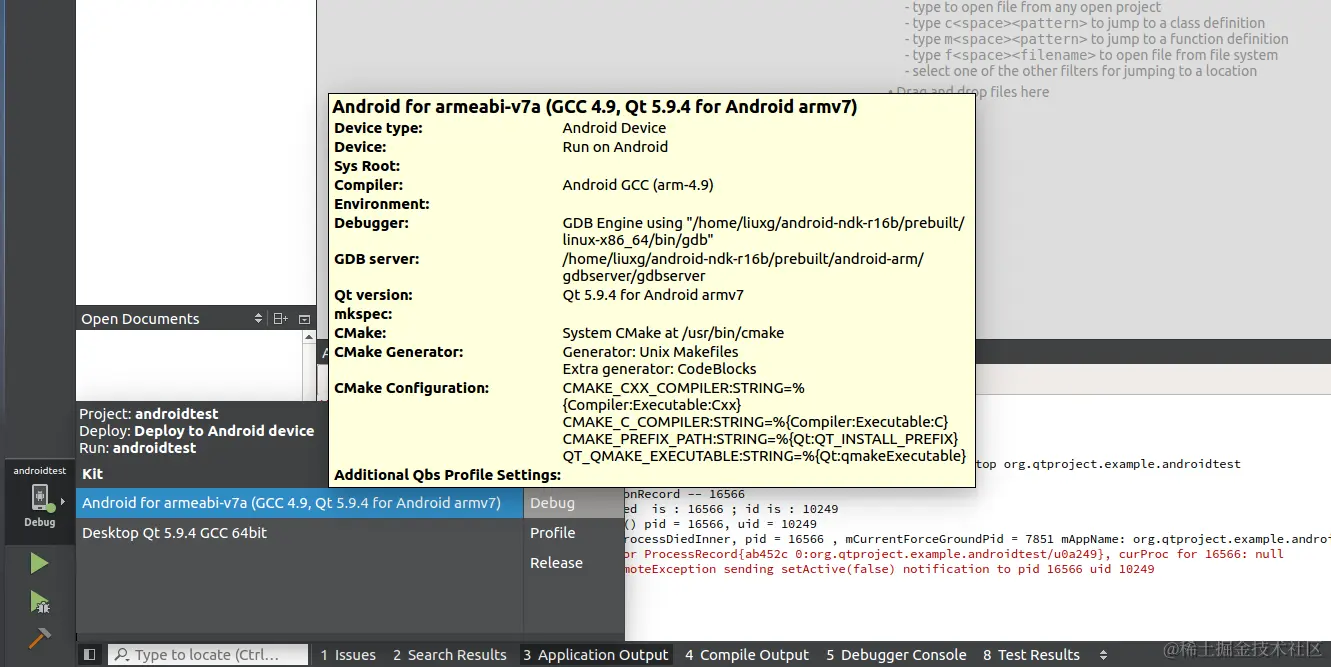Select the Android for armeabi-v7a kit

299,503
